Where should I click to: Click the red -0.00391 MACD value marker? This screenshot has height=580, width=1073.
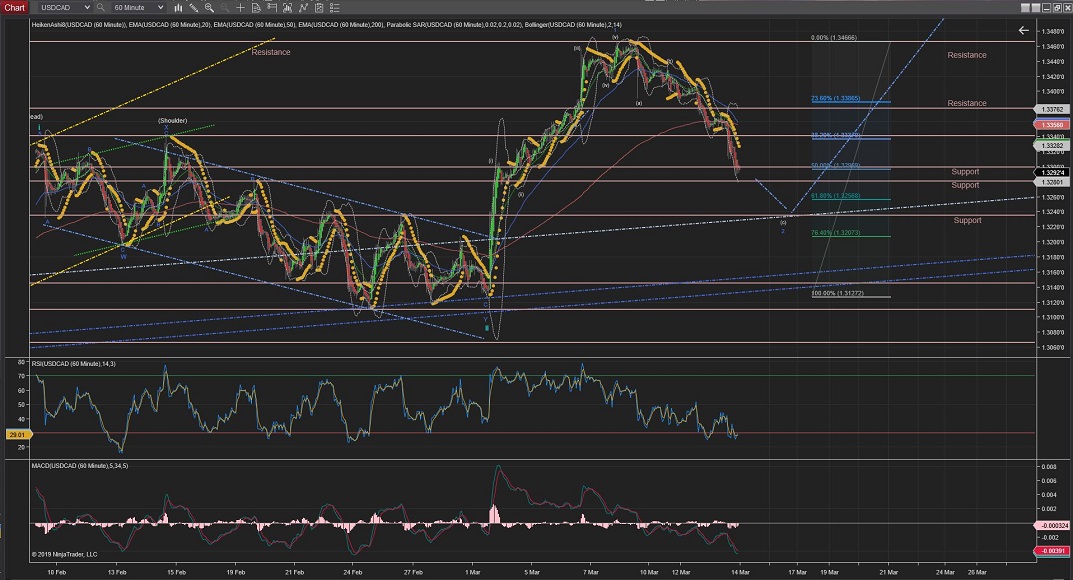click(1053, 551)
